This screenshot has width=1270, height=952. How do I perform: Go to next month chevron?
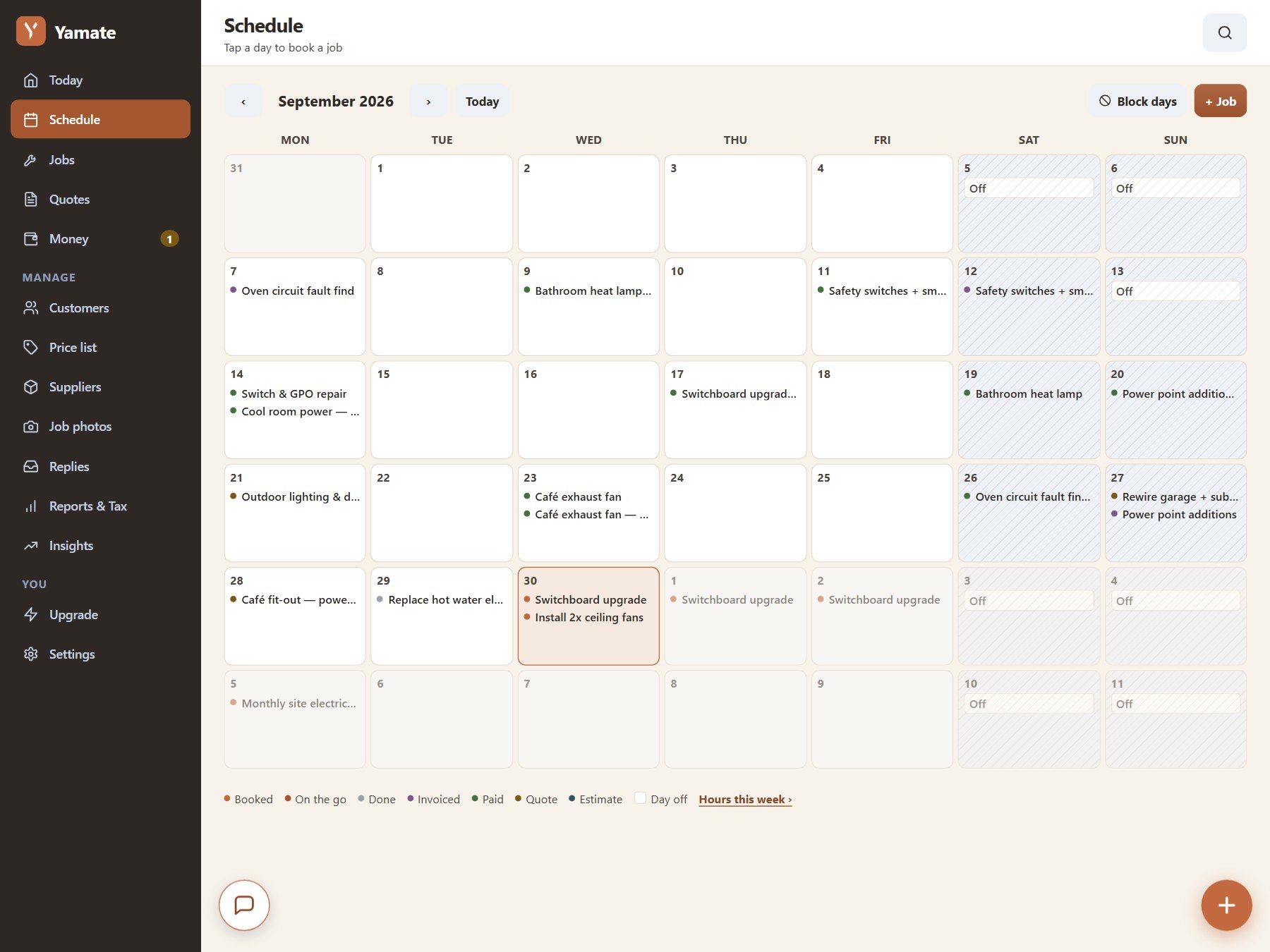pyautogui.click(x=428, y=102)
